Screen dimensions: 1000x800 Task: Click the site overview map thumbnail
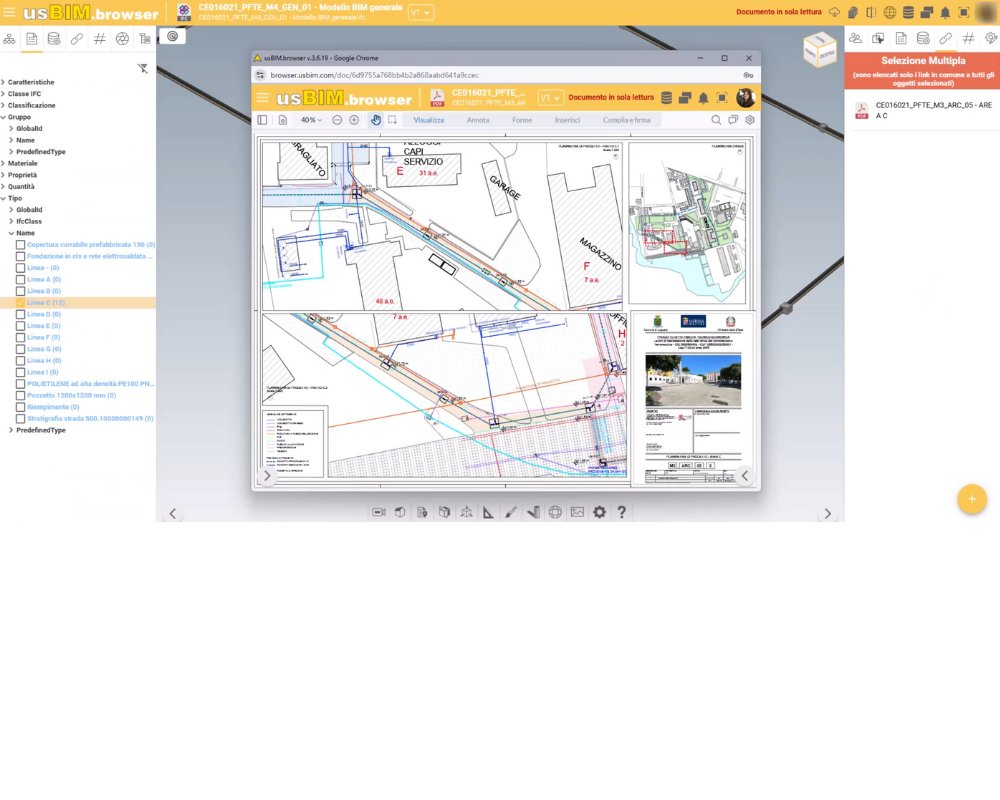(688, 222)
